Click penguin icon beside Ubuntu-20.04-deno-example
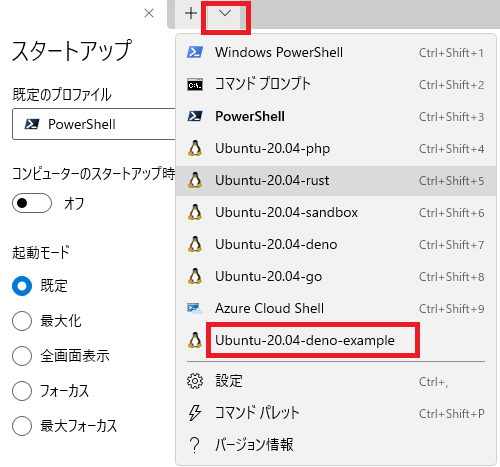 (195, 340)
